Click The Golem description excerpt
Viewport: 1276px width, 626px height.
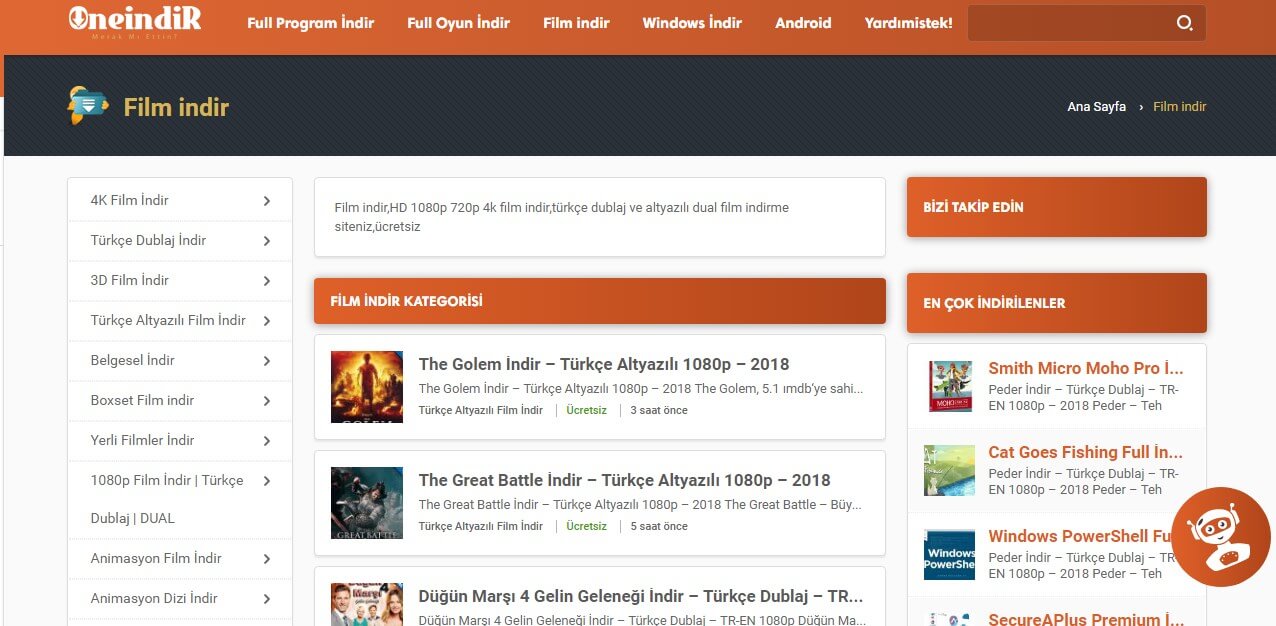click(641, 388)
